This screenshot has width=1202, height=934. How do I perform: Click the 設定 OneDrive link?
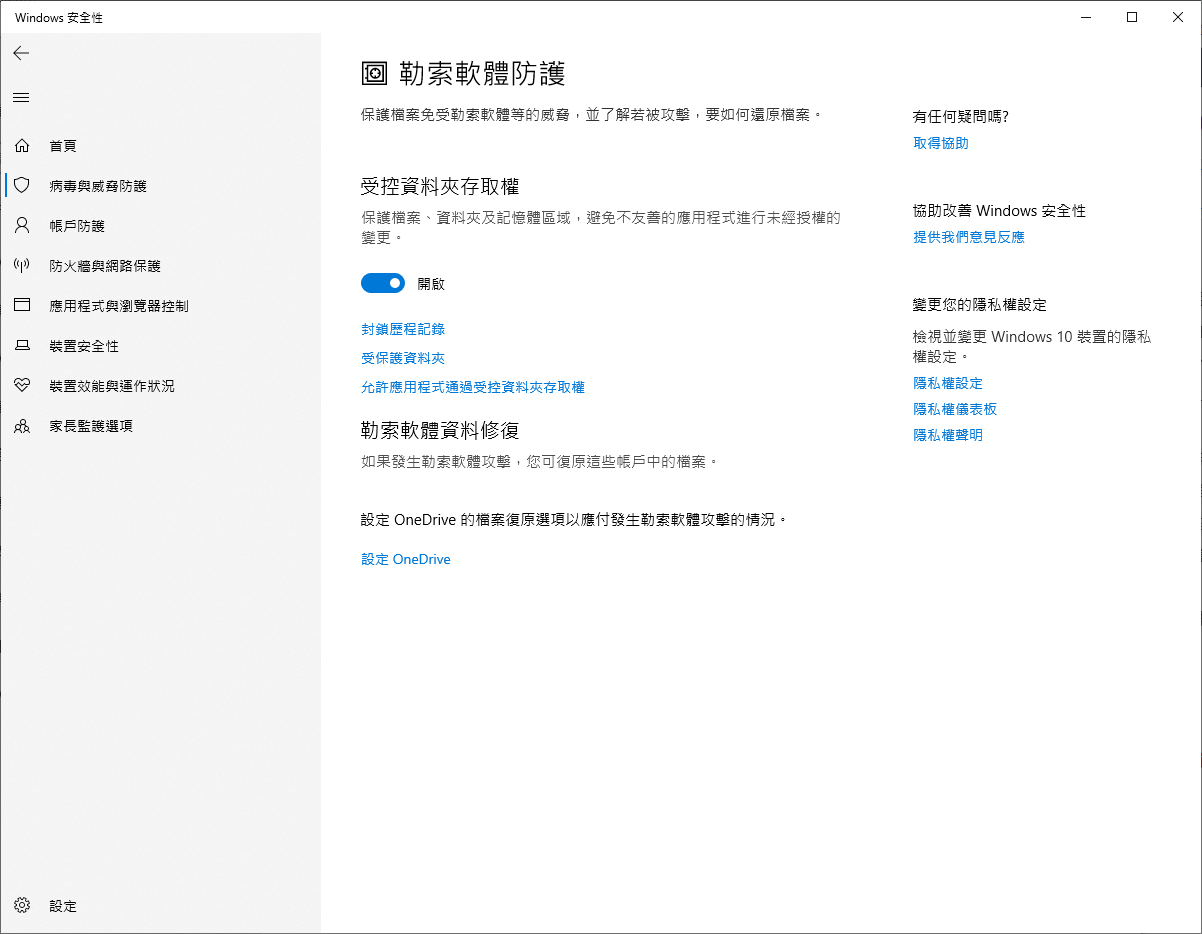405,560
